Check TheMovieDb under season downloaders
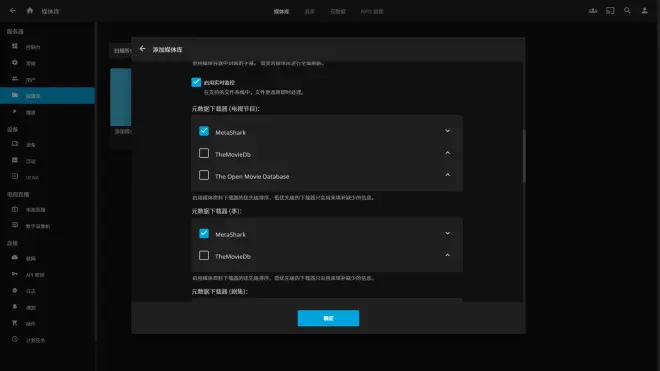The width and height of the screenshot is (660, 371). pyautogui.click(x=204, y=255)
